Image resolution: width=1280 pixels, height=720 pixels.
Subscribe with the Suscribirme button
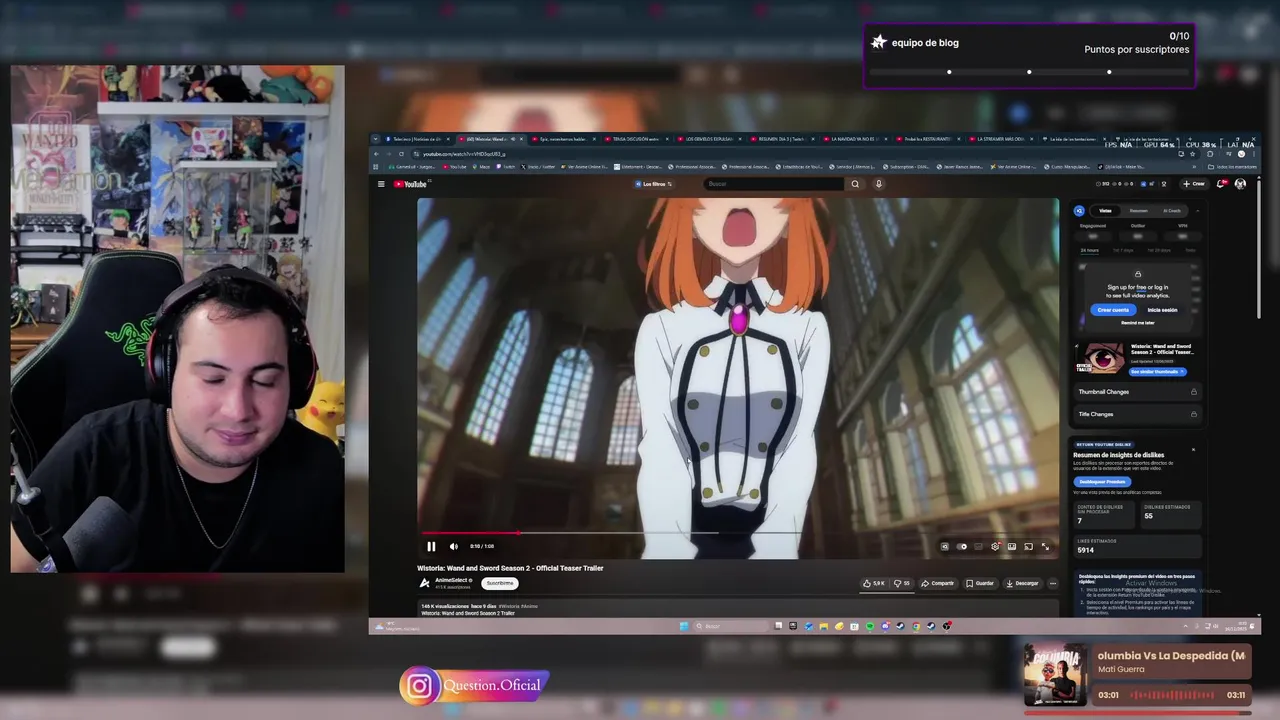499,583
